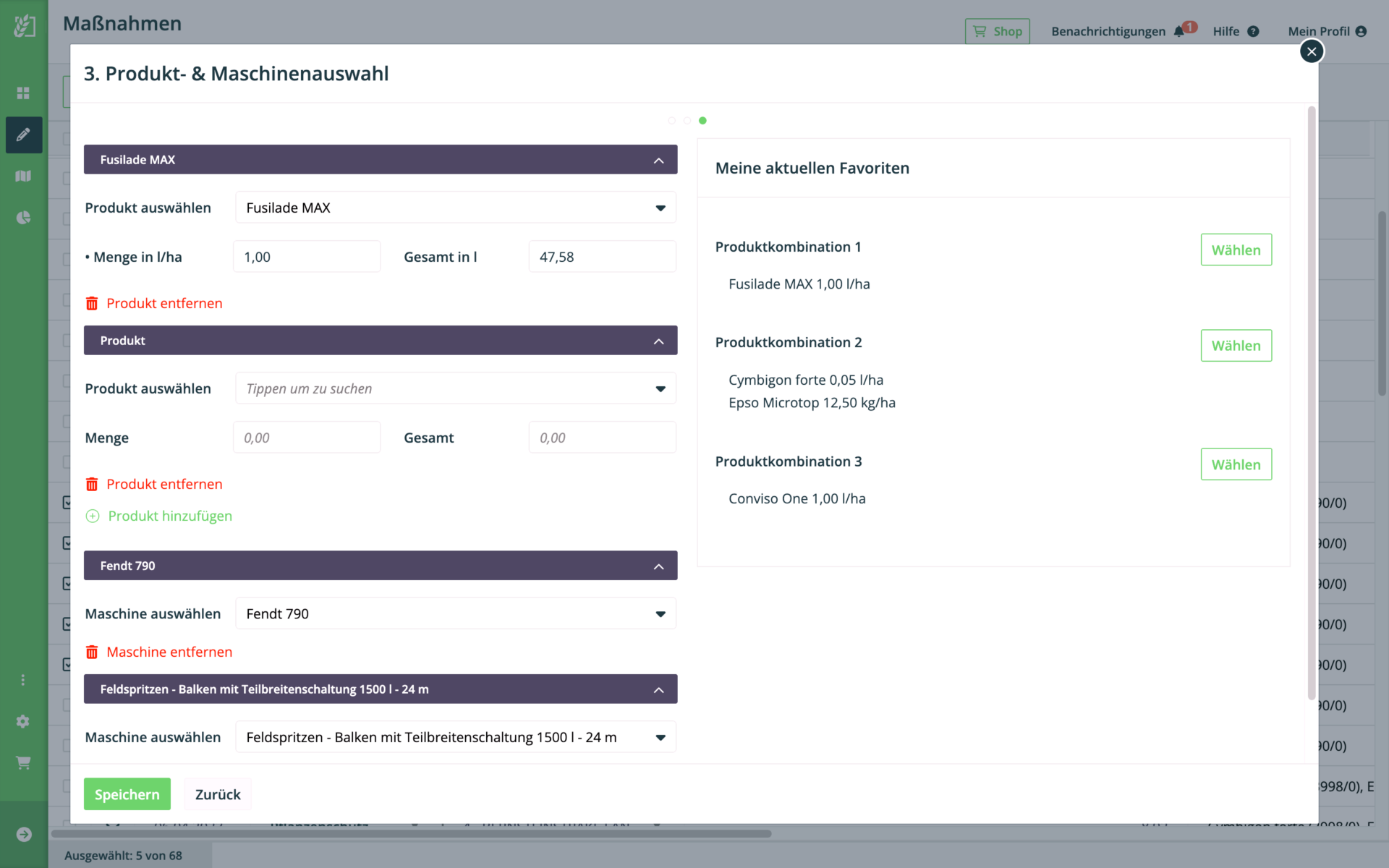Click the notification bell icon

(1179, 31)
